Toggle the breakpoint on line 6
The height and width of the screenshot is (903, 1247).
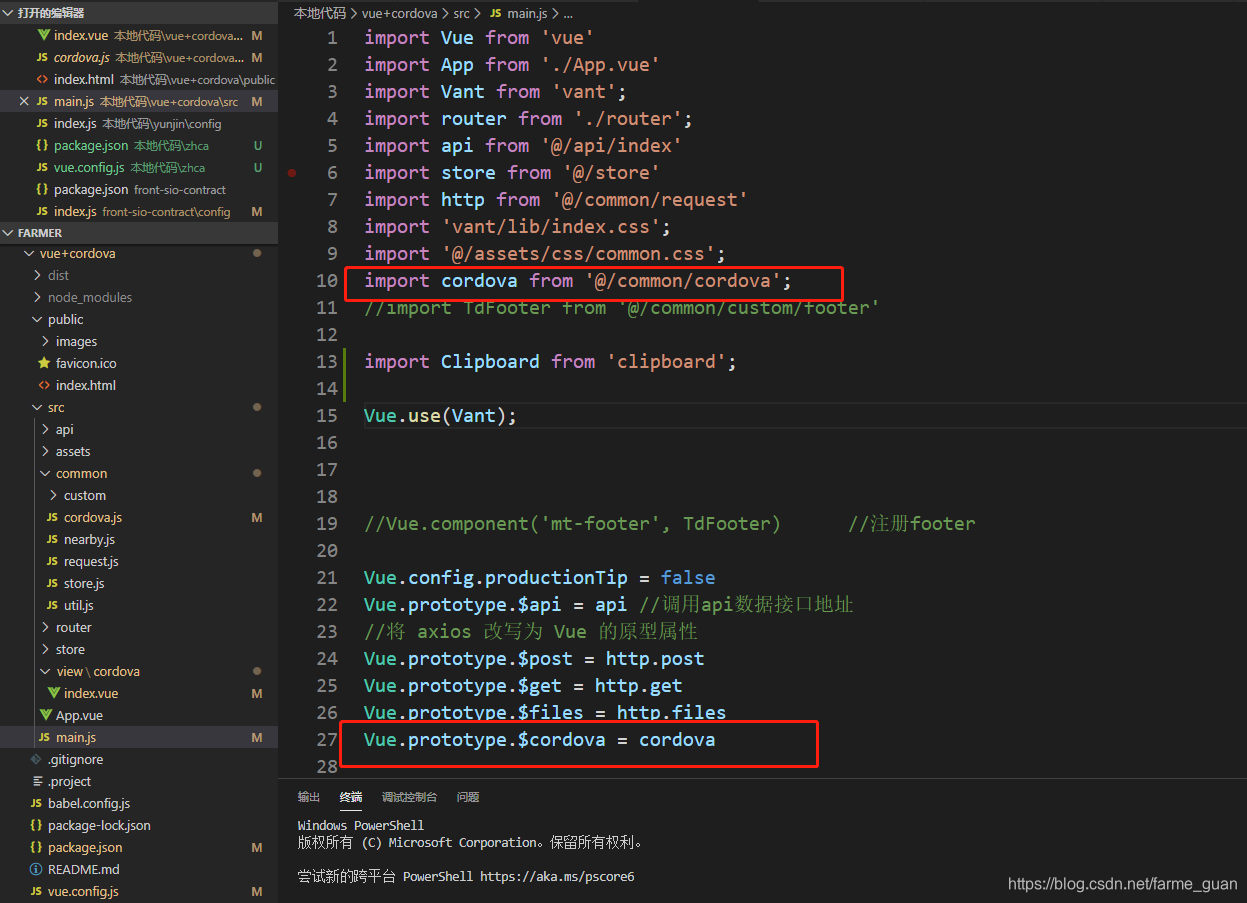[x=292, y=172]
